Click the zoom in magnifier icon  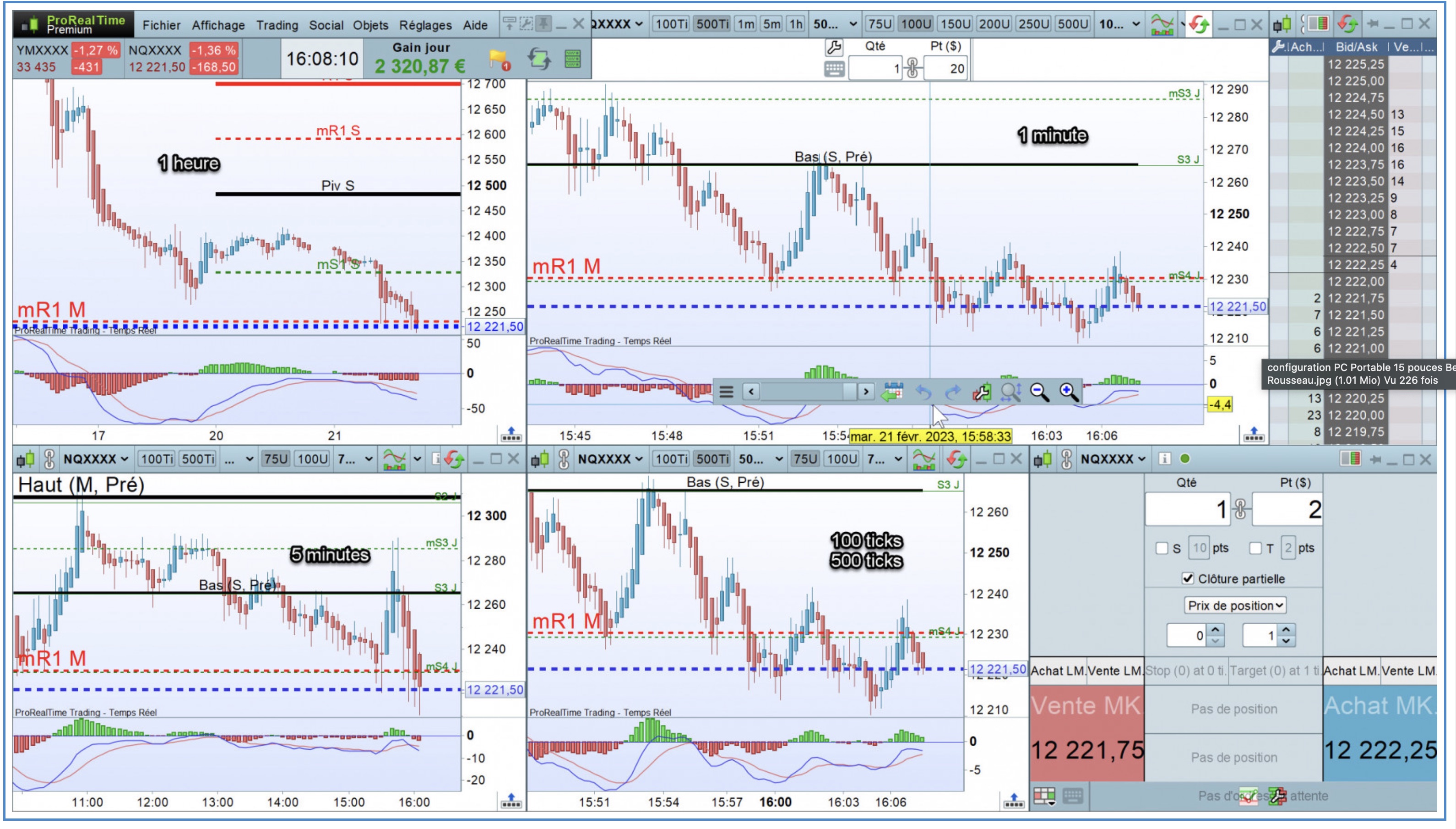[x=1068, y=392]
